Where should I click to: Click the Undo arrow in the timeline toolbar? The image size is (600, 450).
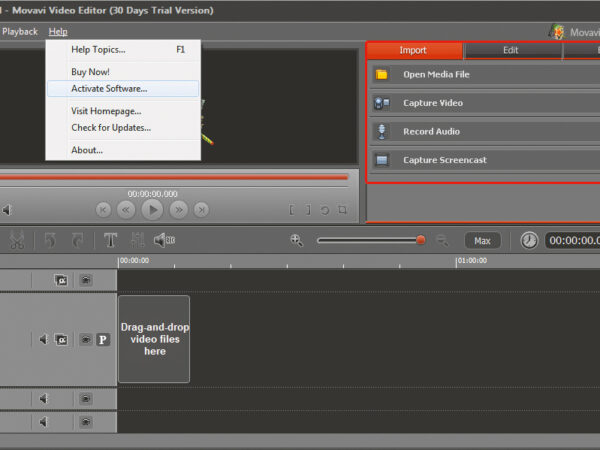pyautogui.click(x=51, y=240)
